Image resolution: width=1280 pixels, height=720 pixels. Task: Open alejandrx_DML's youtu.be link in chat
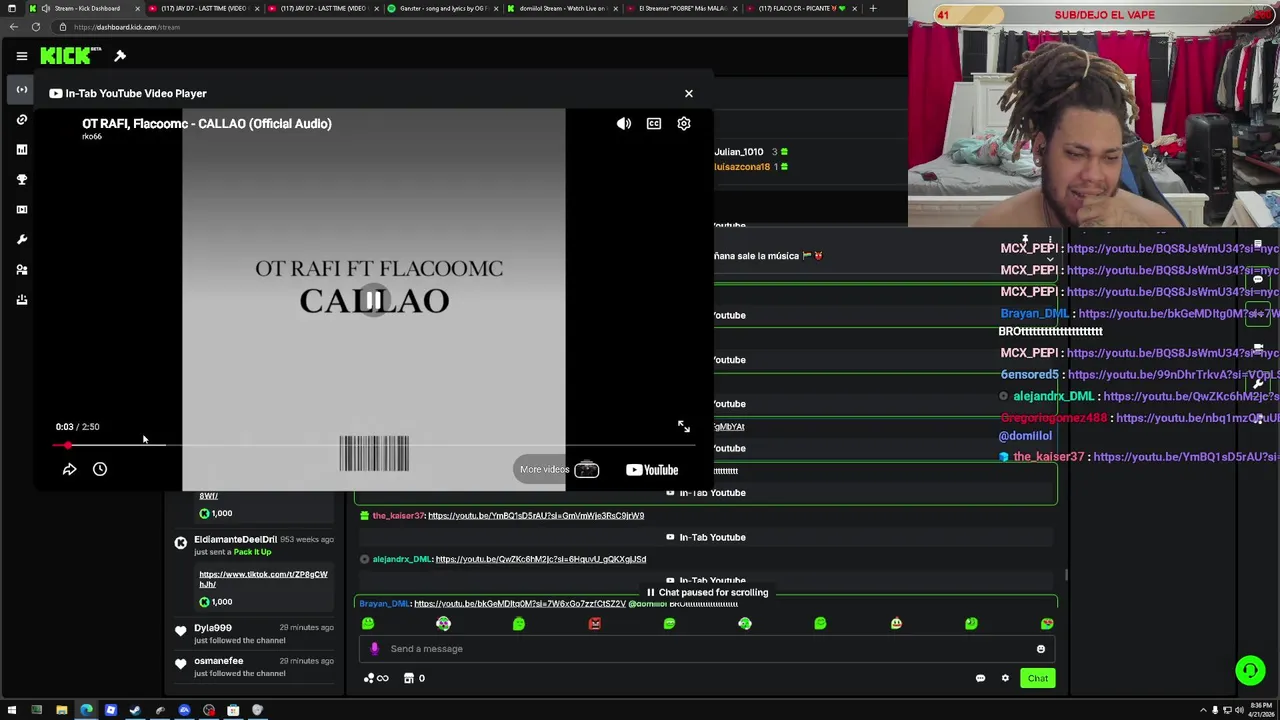pos(541,559)
